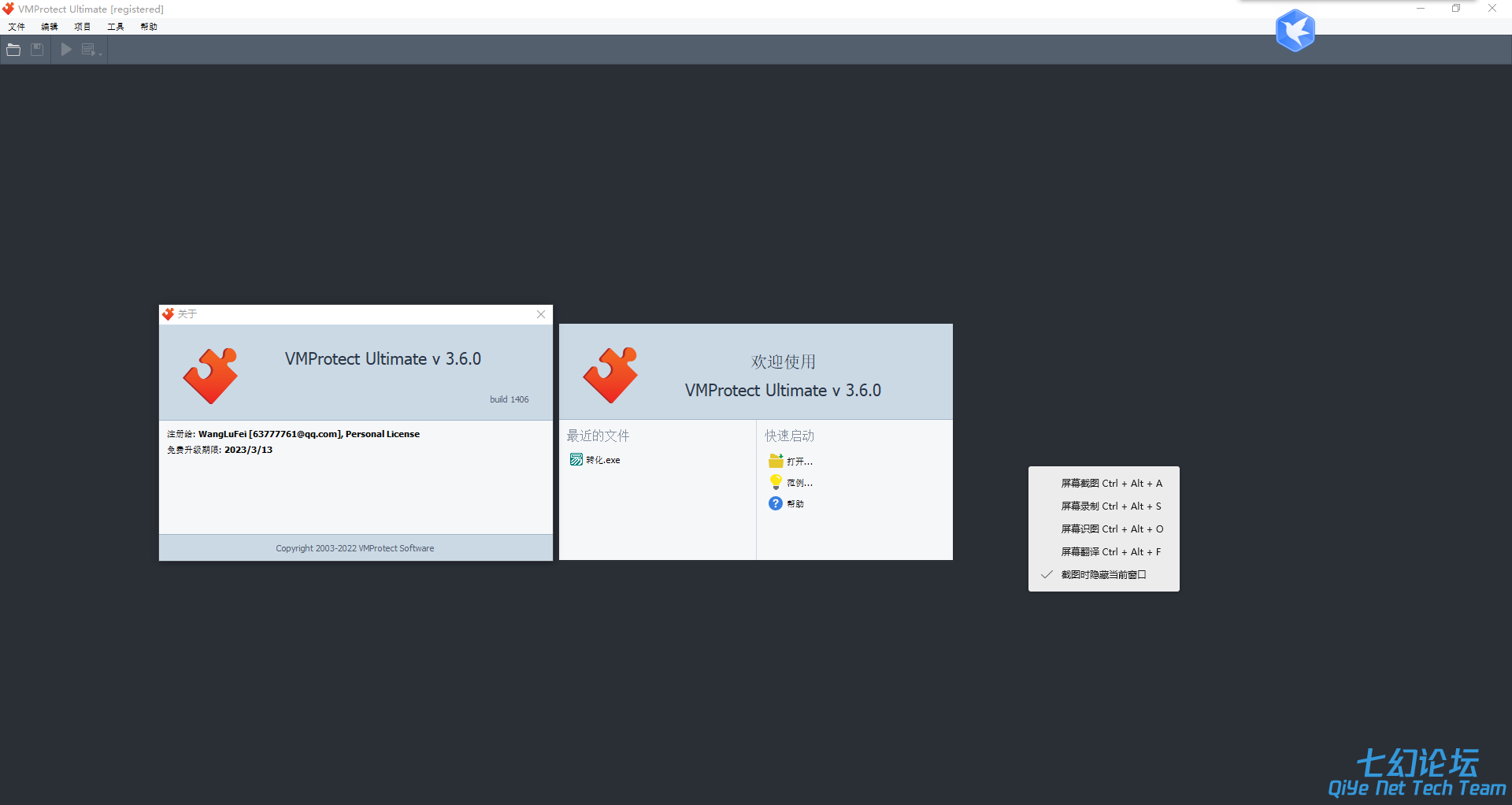
Task: Click the 免费升级期限: 2023/3/13 line
Action: (220, 450)
